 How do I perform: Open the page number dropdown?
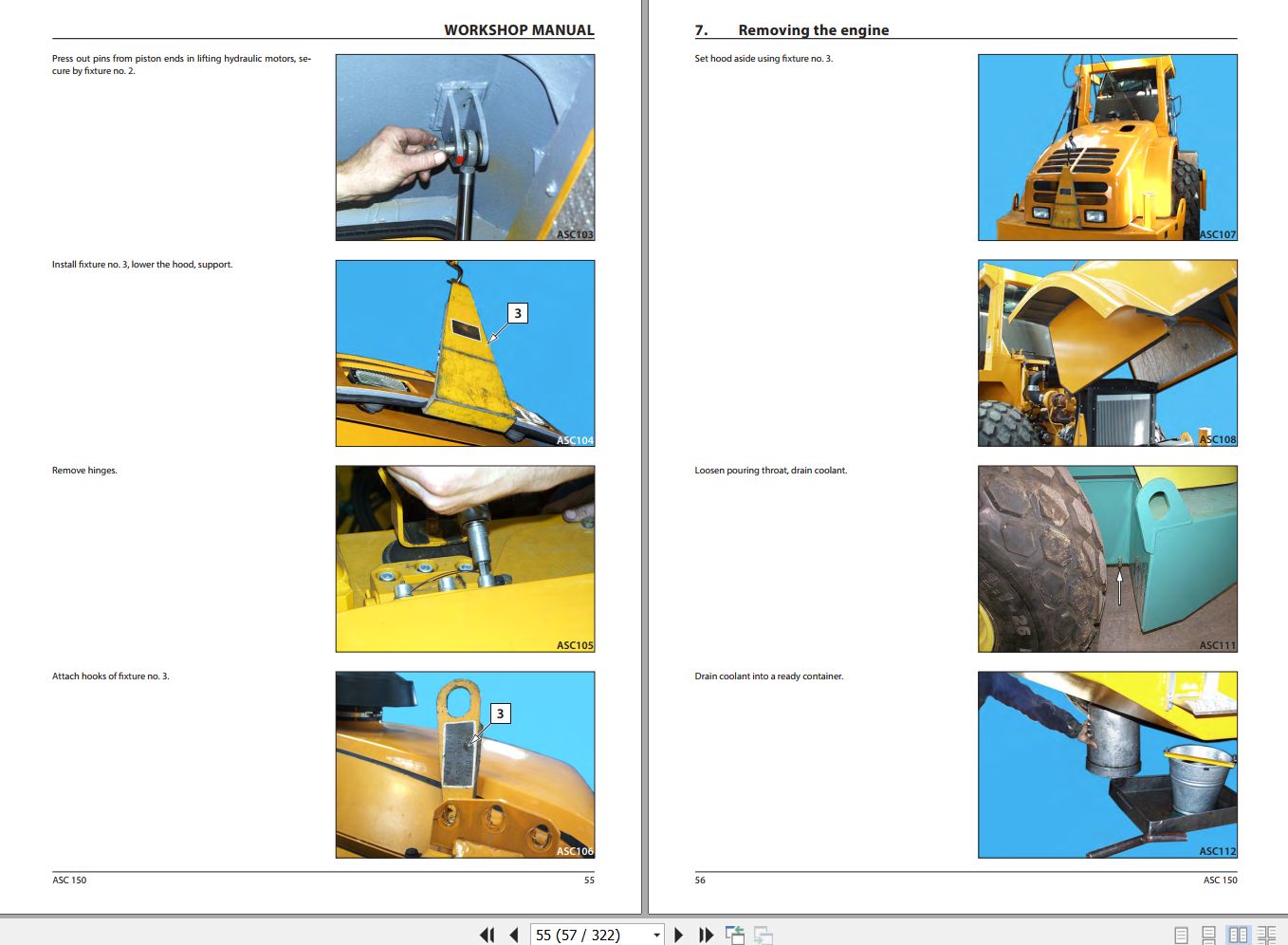click(x=655, y=935)
